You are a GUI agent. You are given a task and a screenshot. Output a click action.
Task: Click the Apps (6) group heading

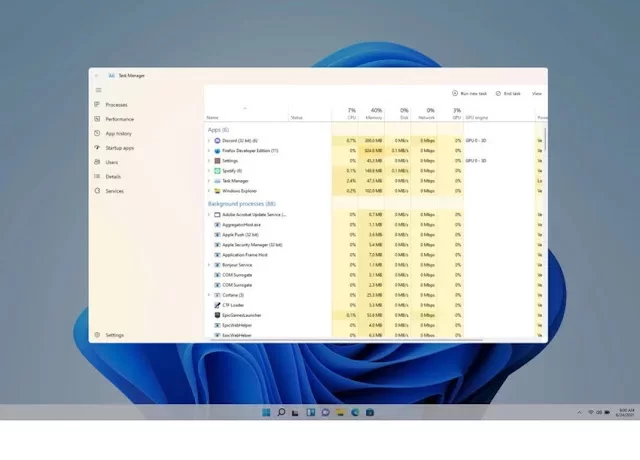click(218, 130)
